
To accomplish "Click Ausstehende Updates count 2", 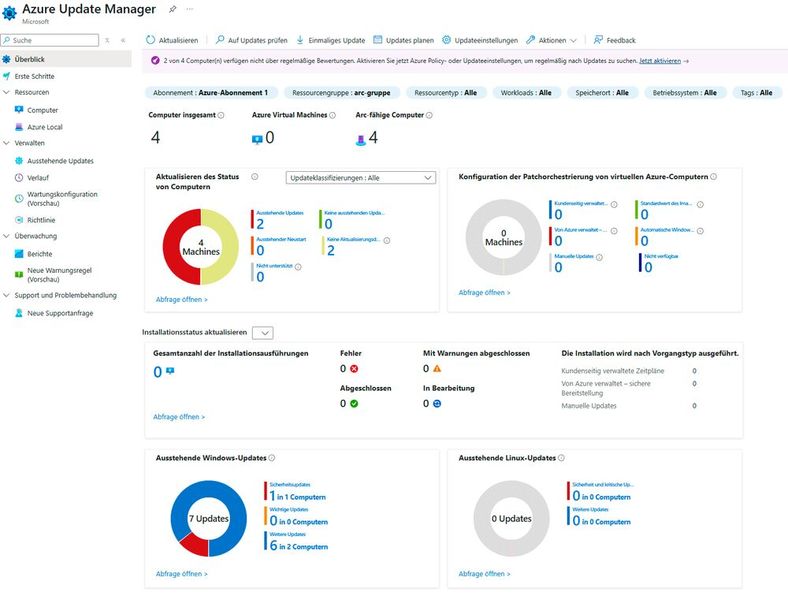I will pos(260,224).
